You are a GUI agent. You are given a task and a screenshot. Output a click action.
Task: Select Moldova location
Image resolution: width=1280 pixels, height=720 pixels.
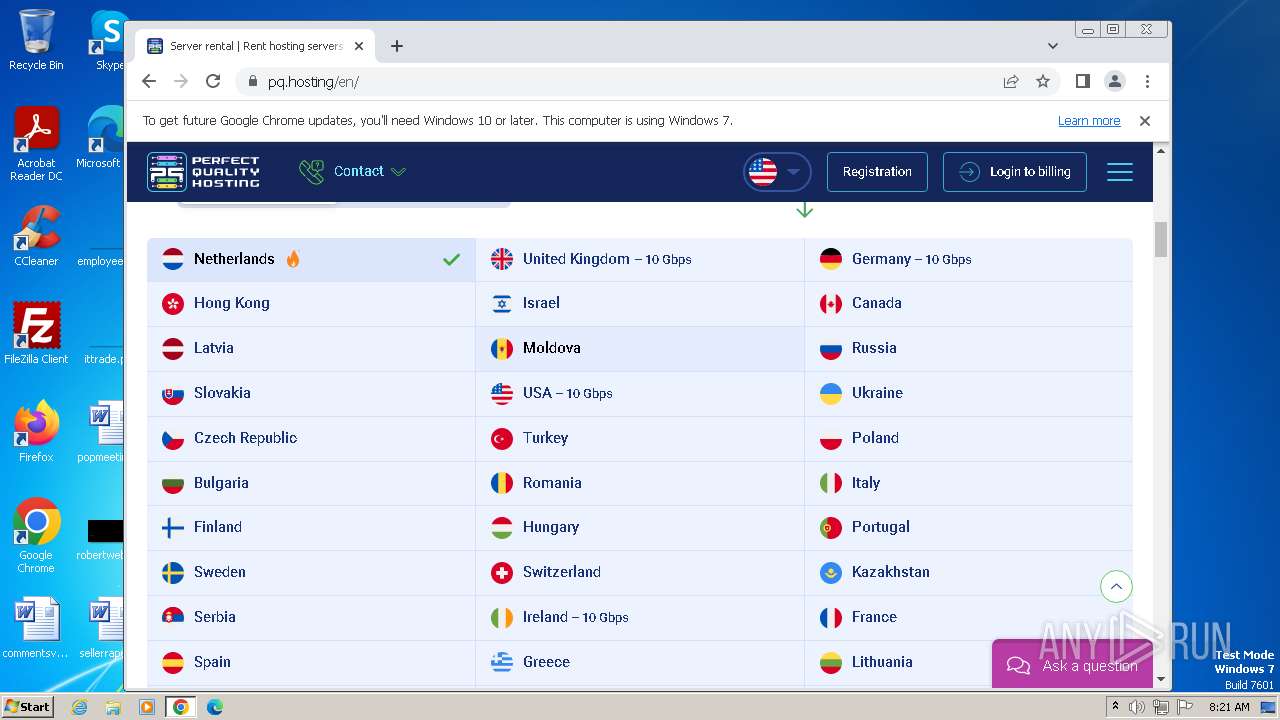pyautogui.click(x=640, y=348)
